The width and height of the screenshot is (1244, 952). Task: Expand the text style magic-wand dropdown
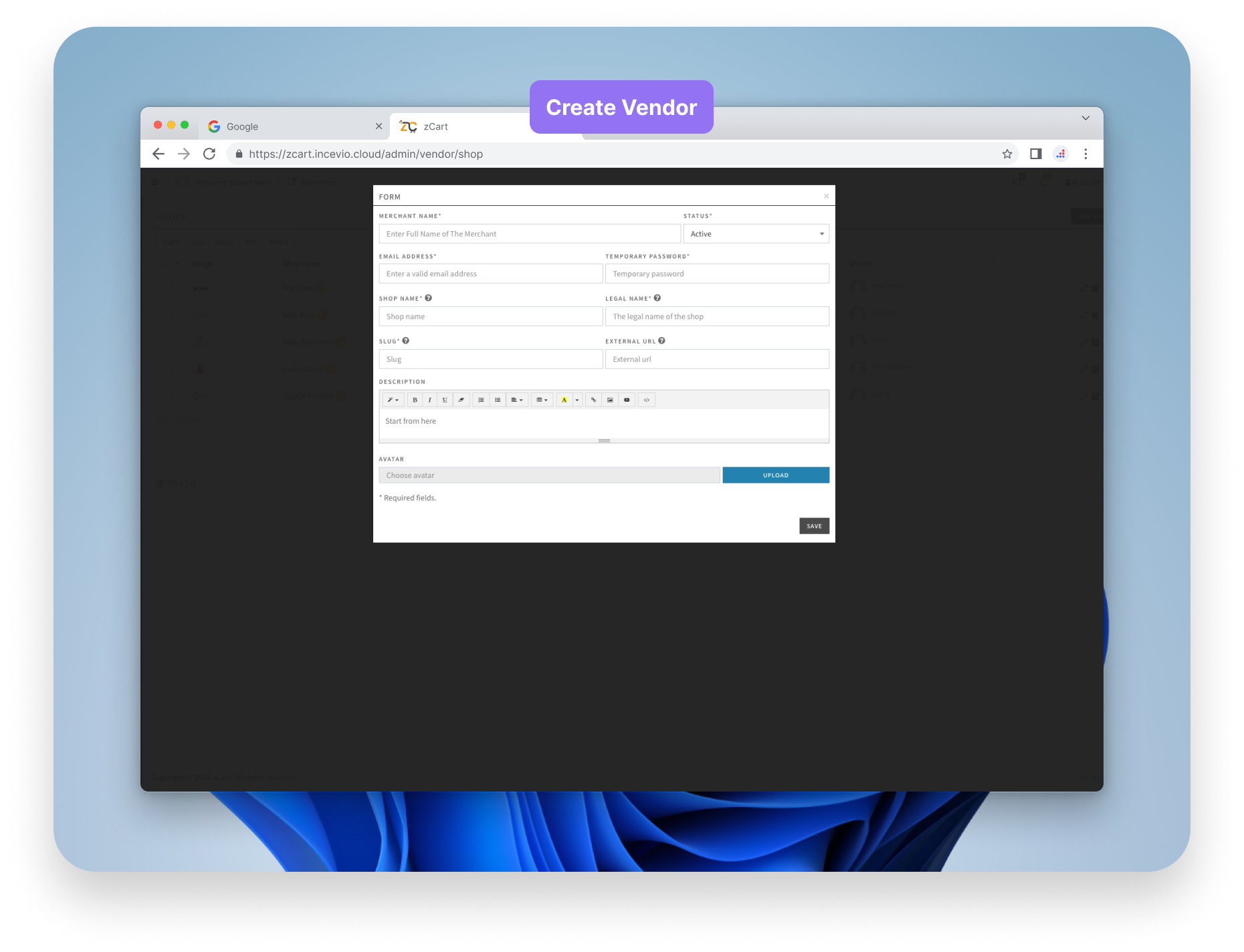(x=393, y=400)
